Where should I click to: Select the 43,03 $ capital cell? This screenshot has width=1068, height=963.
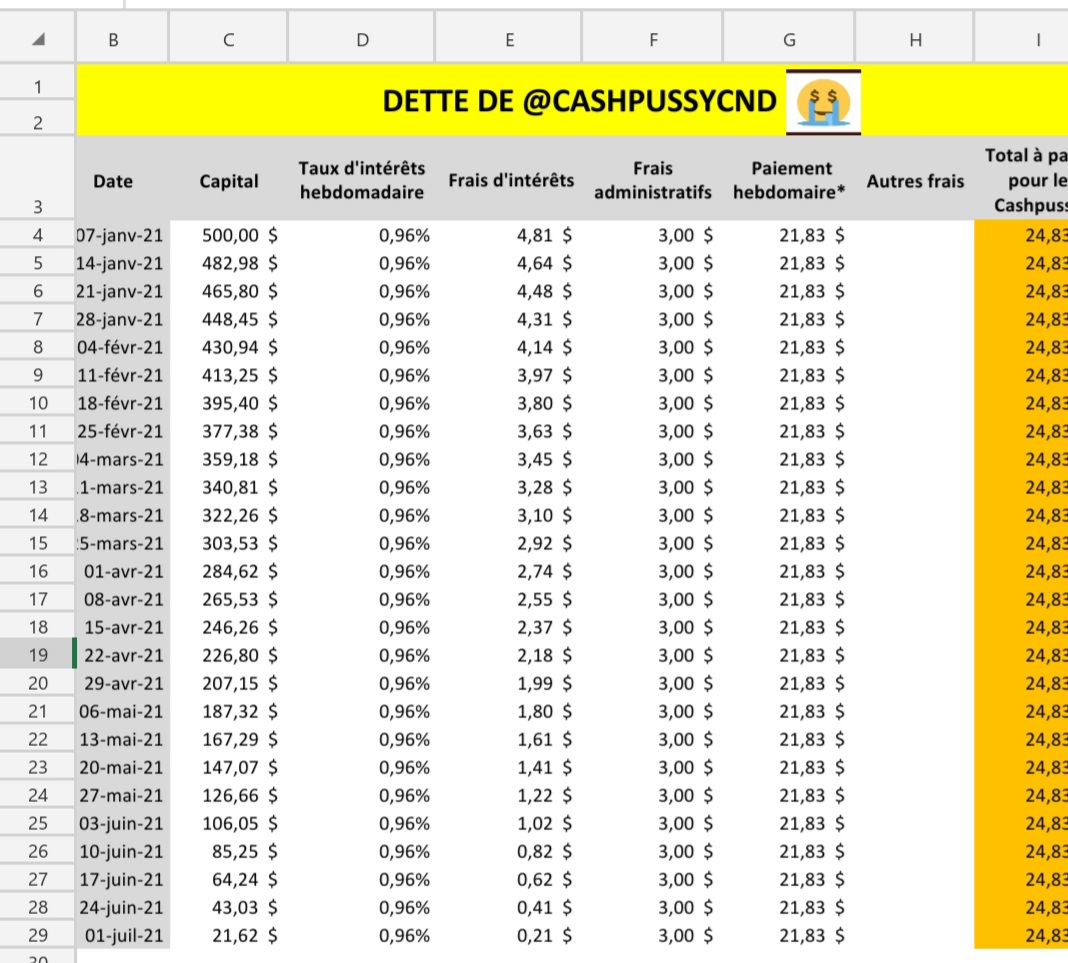click(x=229, y=907)
